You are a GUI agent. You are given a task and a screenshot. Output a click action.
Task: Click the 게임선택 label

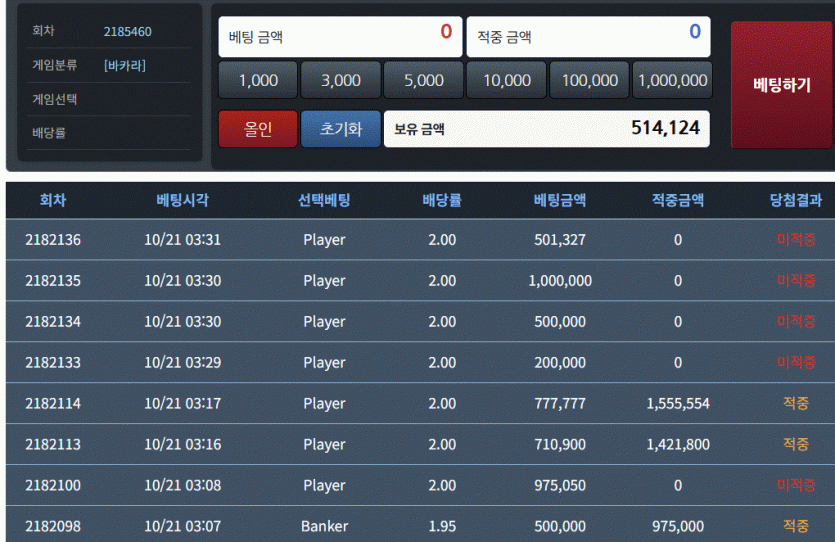[55, 99]
